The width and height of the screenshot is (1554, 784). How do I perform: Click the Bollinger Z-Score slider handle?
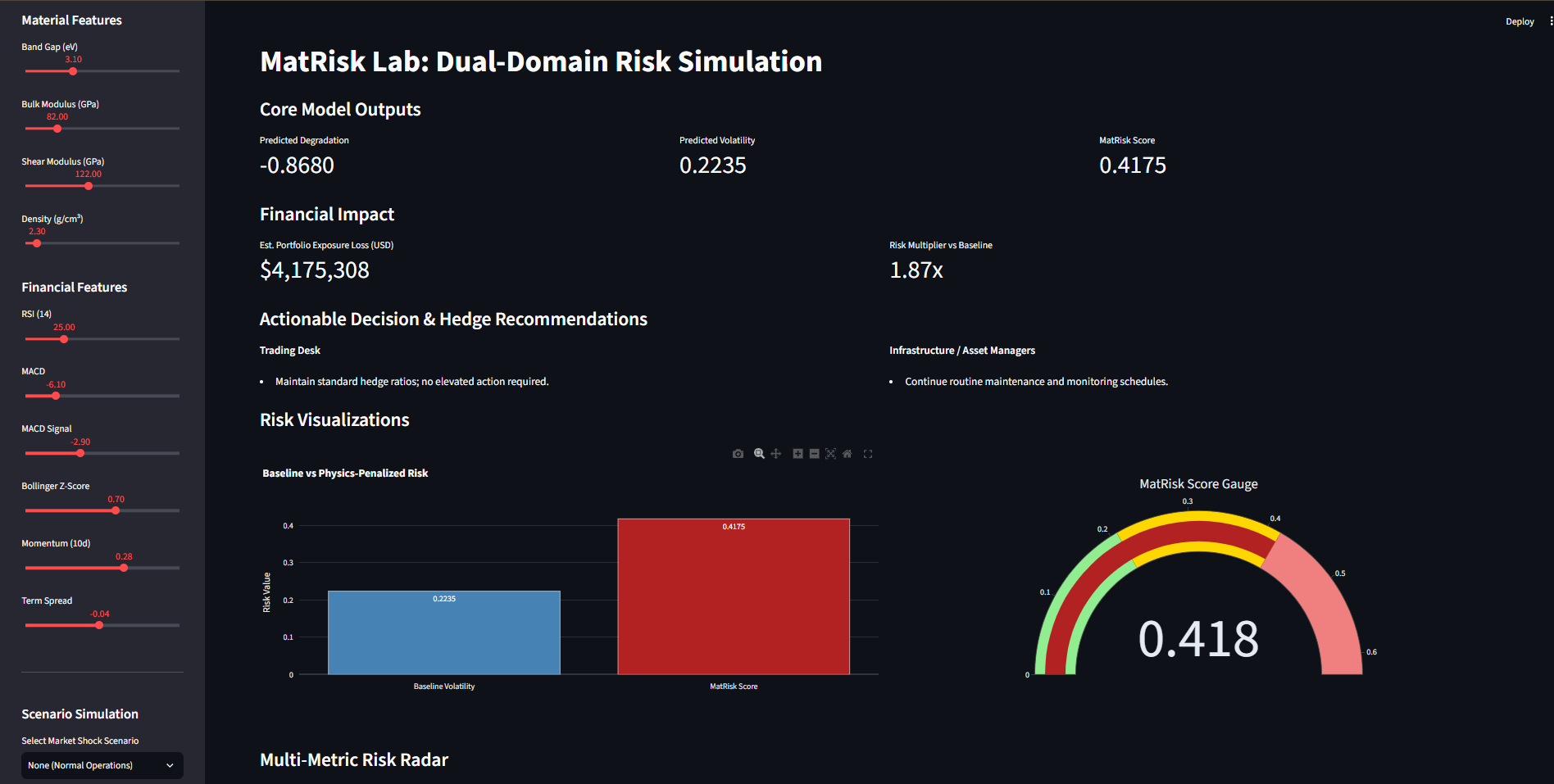tap(116, 510)
